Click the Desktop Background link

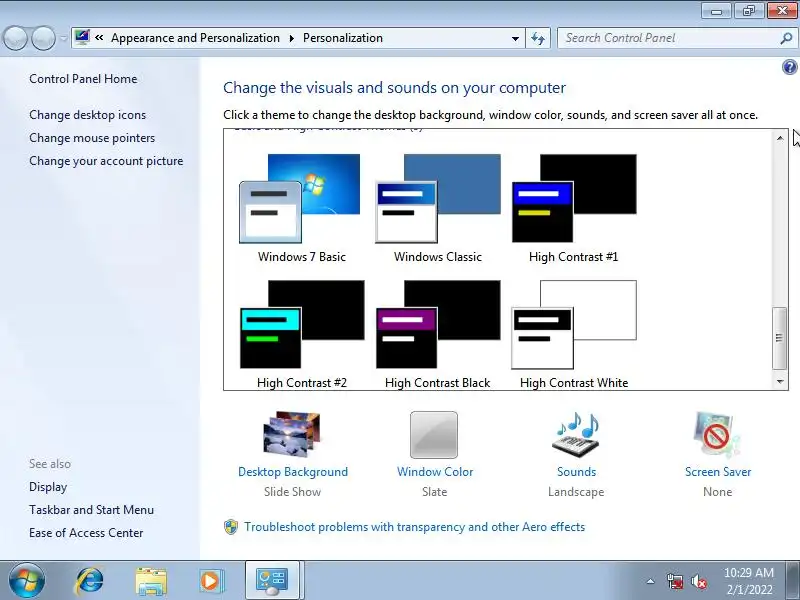click(x=293, y=472)
